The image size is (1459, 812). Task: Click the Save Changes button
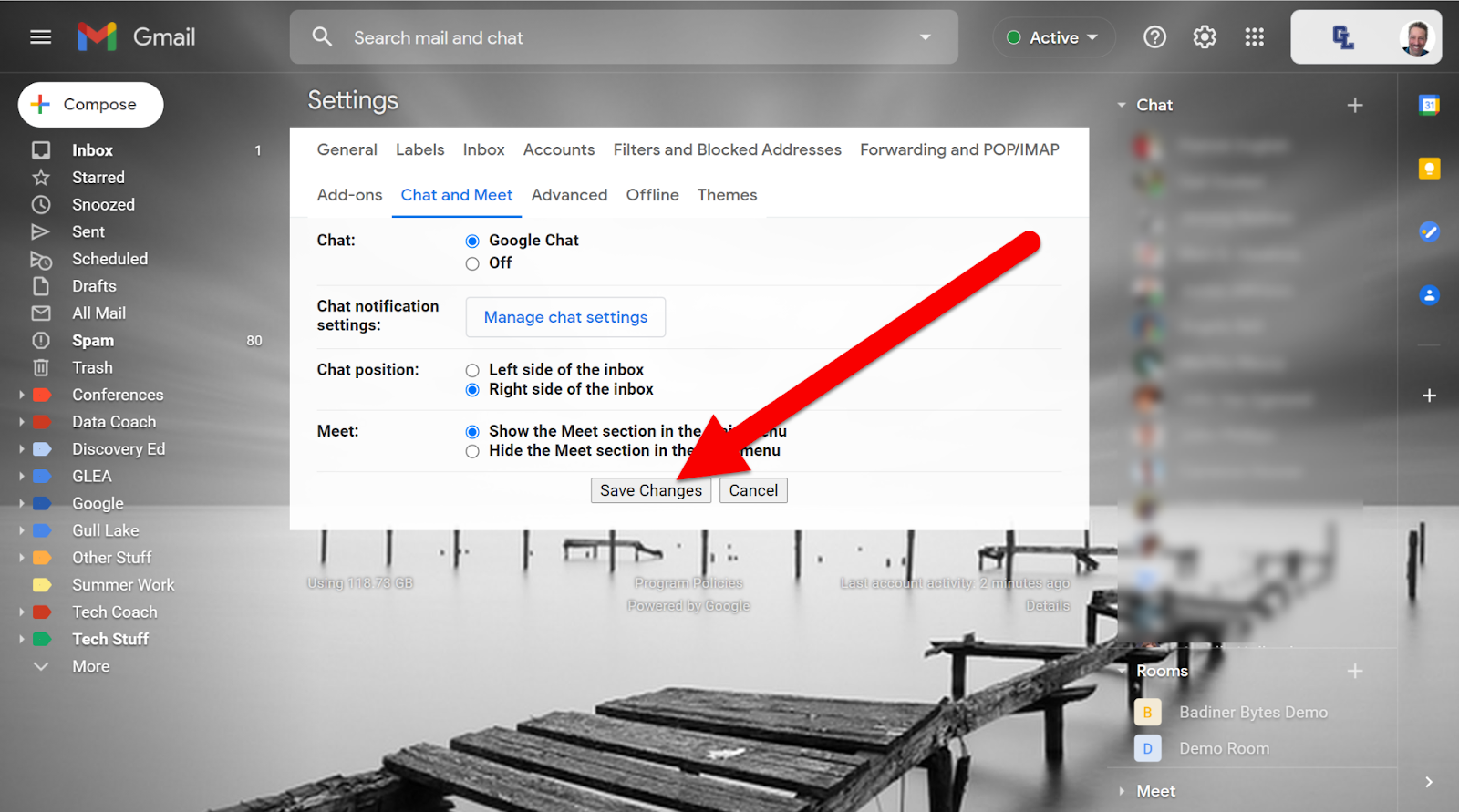point(651,491)
